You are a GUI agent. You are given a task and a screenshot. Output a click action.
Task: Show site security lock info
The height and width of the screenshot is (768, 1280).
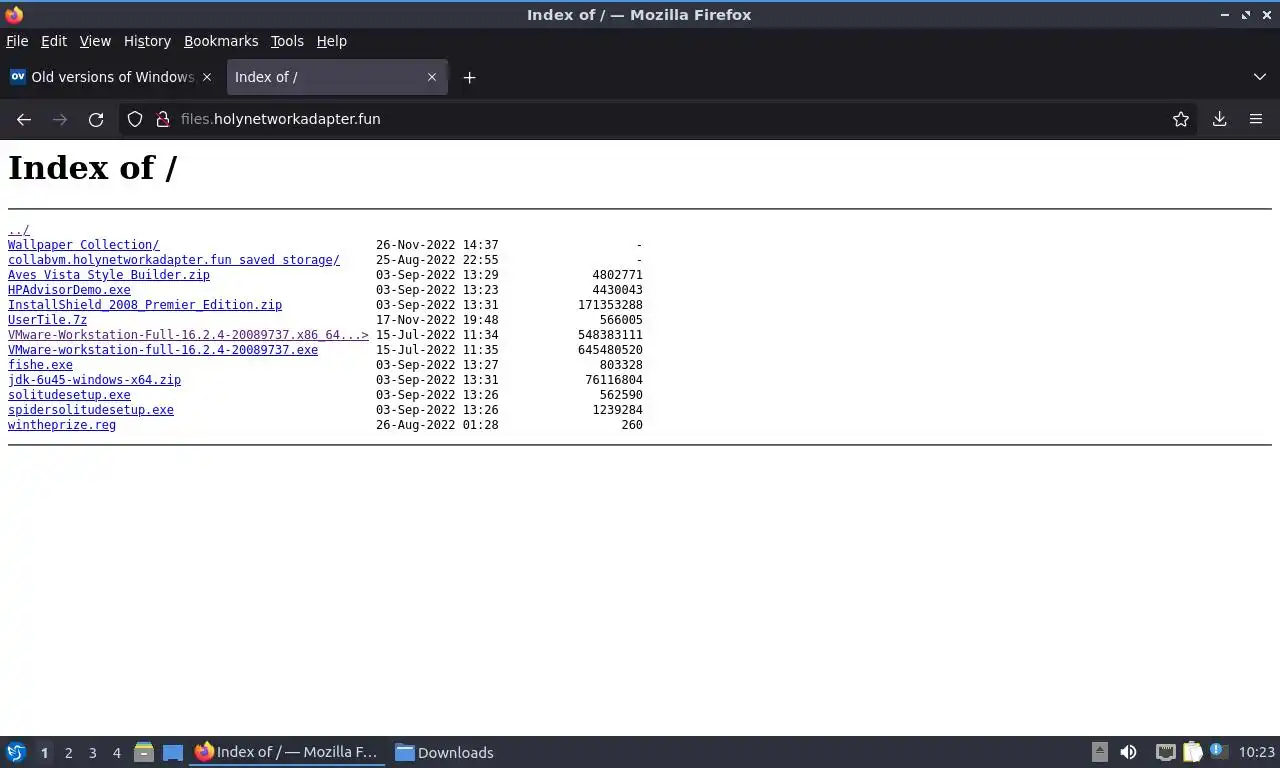(163, 119)
